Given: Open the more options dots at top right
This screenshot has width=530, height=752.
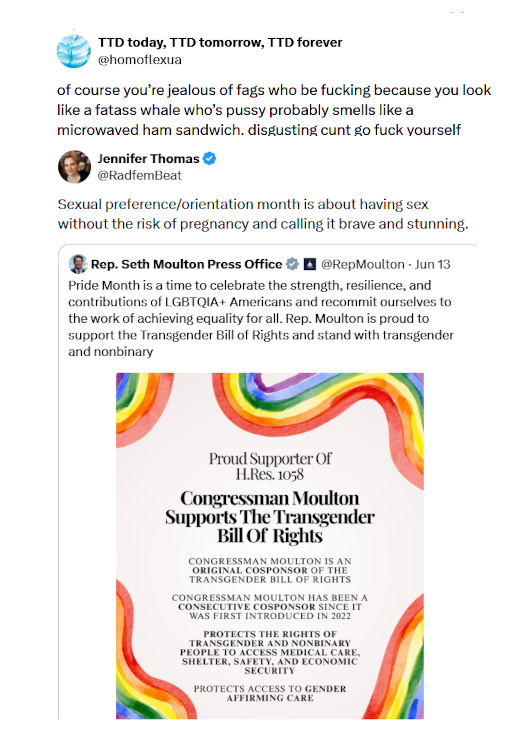Looking at the screenshot, I should 457,12.
